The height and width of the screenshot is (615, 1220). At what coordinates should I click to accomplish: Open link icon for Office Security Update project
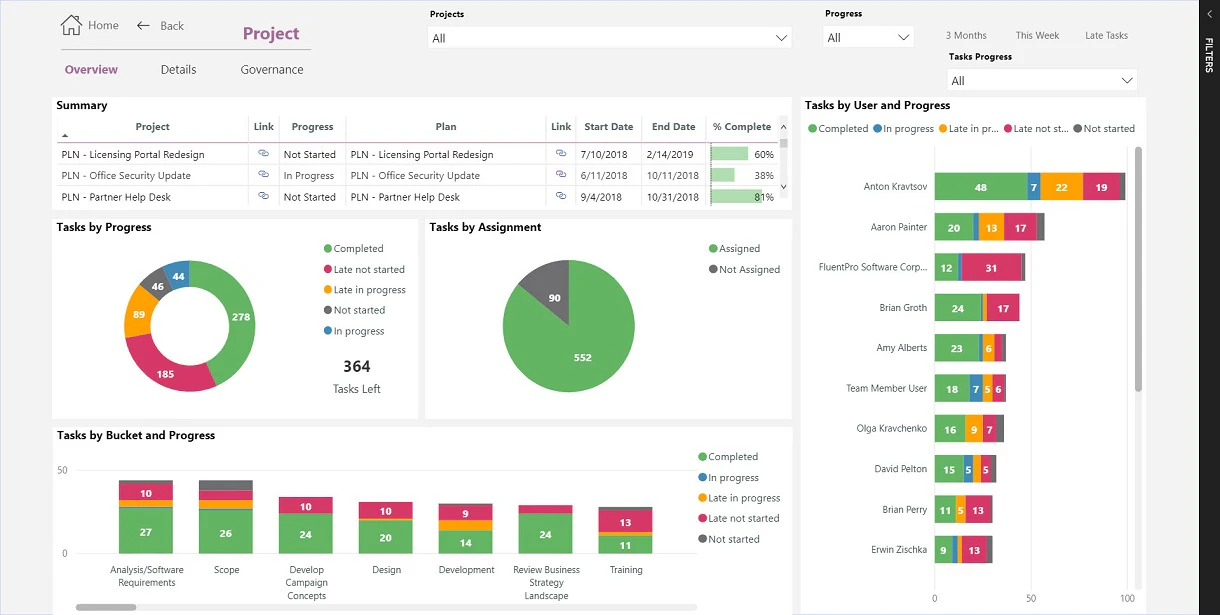(x=264, y=175)
